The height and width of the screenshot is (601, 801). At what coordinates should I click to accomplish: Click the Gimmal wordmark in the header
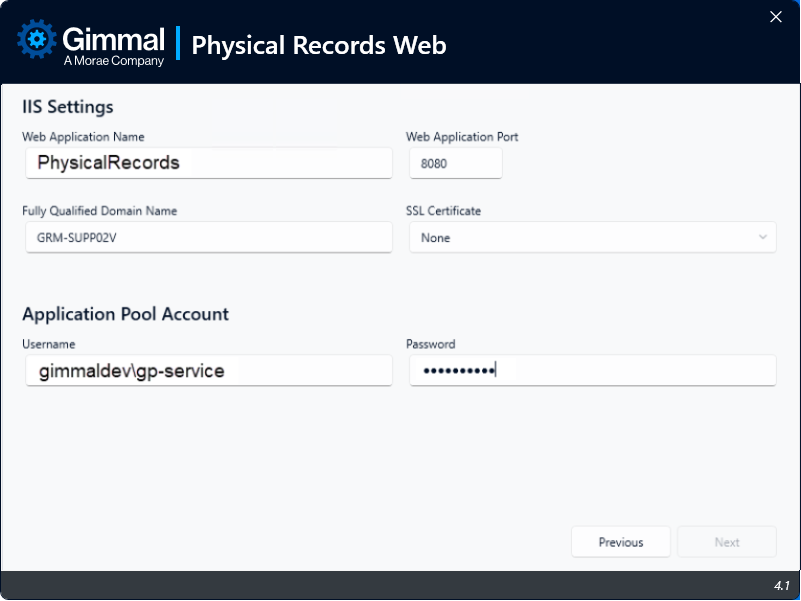113,39
